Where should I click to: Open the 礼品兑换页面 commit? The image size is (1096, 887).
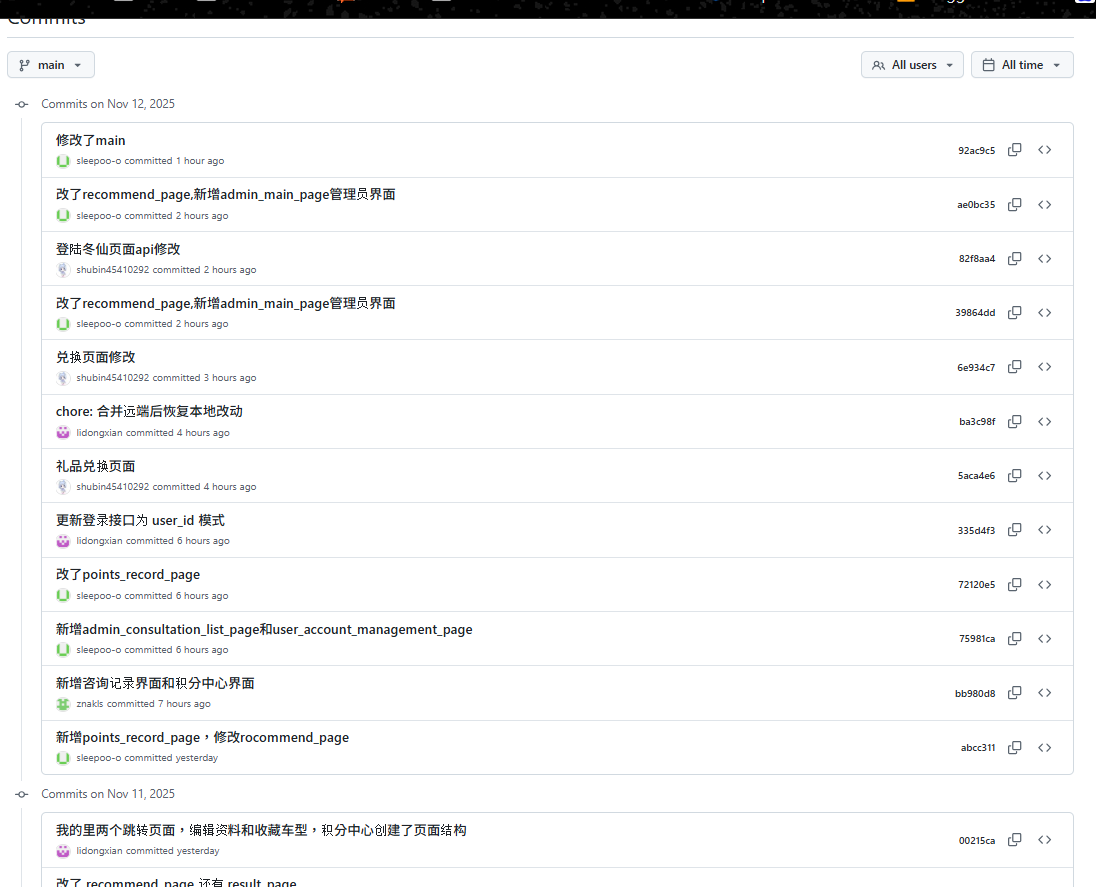(96, 465)
